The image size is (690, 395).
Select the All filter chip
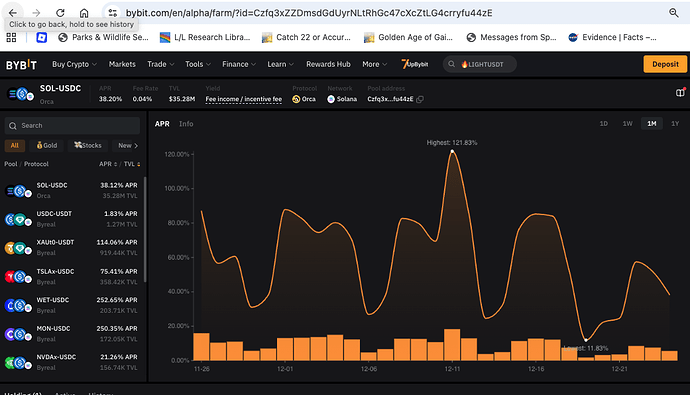point(15,146)
